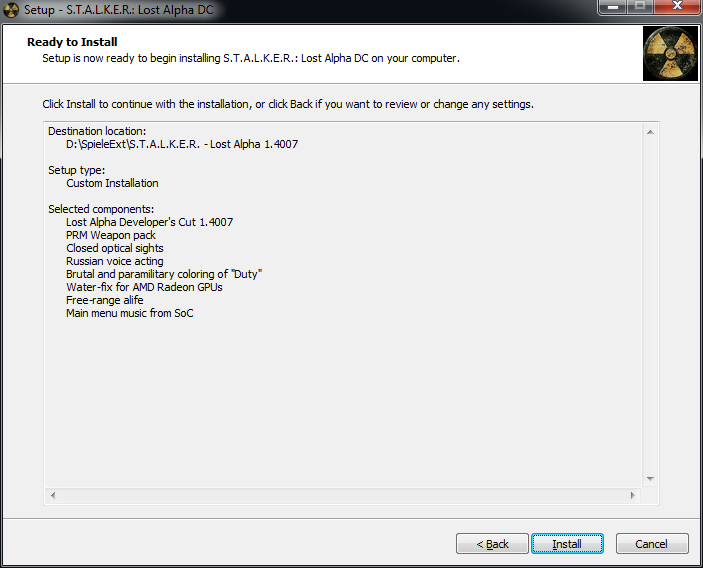The width and height of the screenshot is (703, 568).
Task: Click the S.T.A.L.K.E.R. radiation logo image
Action: point(669,54)
